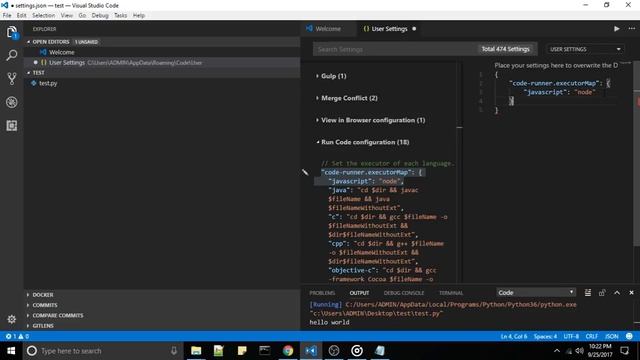Open Sticky Notes from the taskbar
This screenshot has height=360, width=640.
pyautogui.click(x=242, y=351)
